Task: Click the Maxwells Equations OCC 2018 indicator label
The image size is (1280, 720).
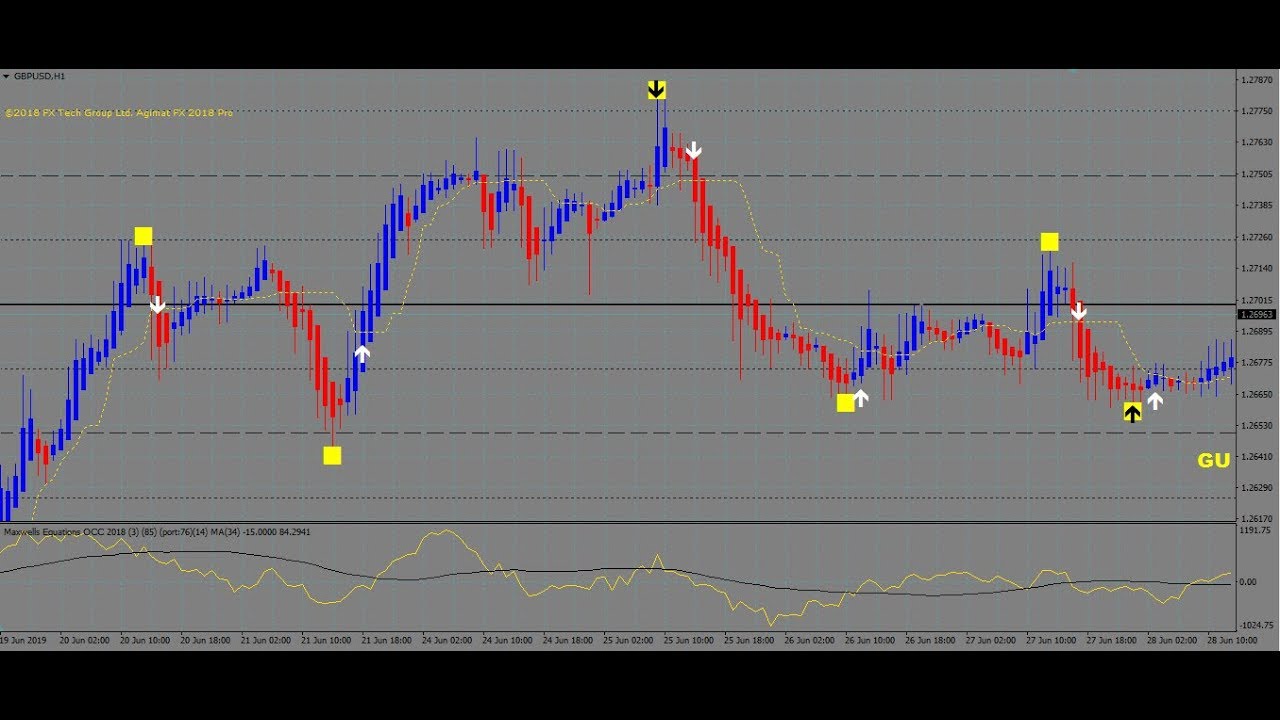Action: pyautogui.click(x=157, y=532)
